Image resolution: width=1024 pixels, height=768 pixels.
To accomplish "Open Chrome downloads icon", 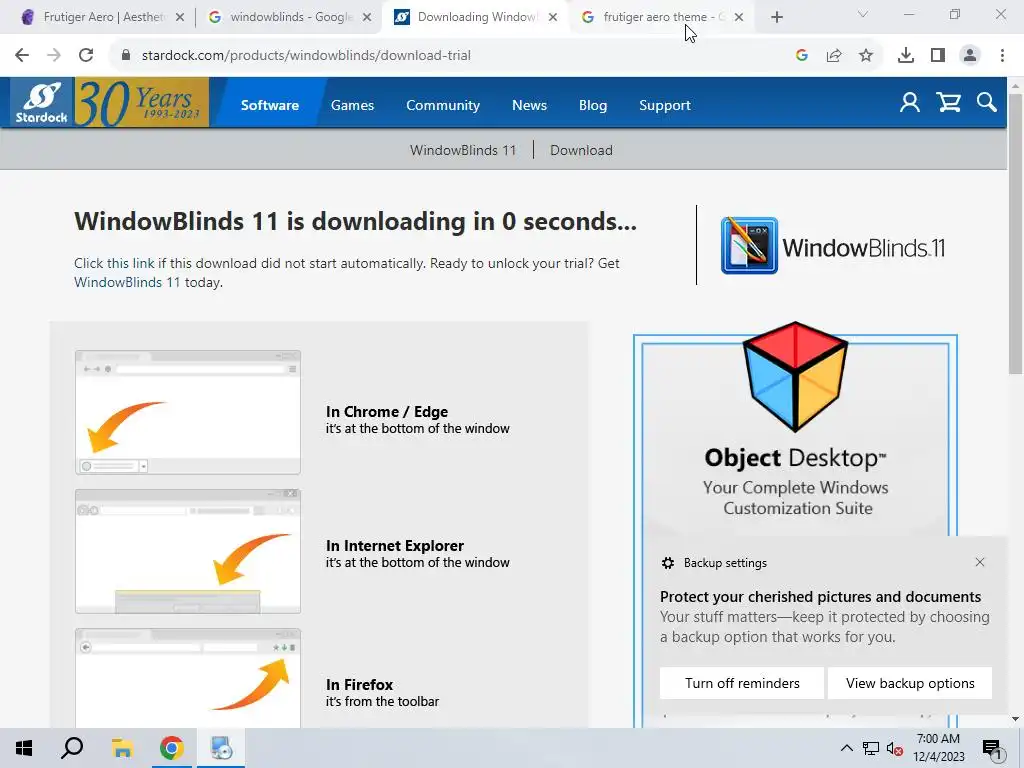I will [x=906, y=56].
